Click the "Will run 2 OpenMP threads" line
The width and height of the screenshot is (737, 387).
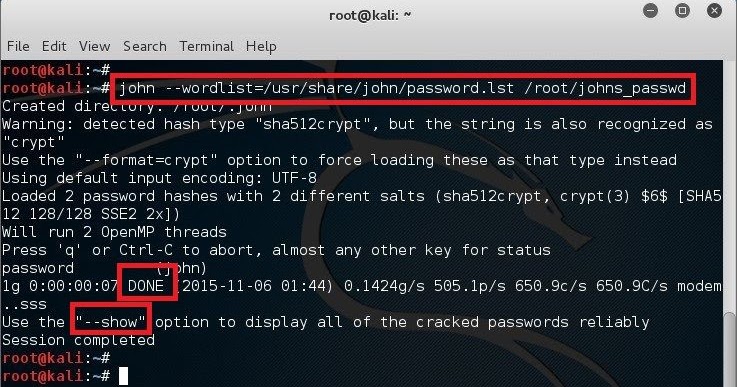114,232
